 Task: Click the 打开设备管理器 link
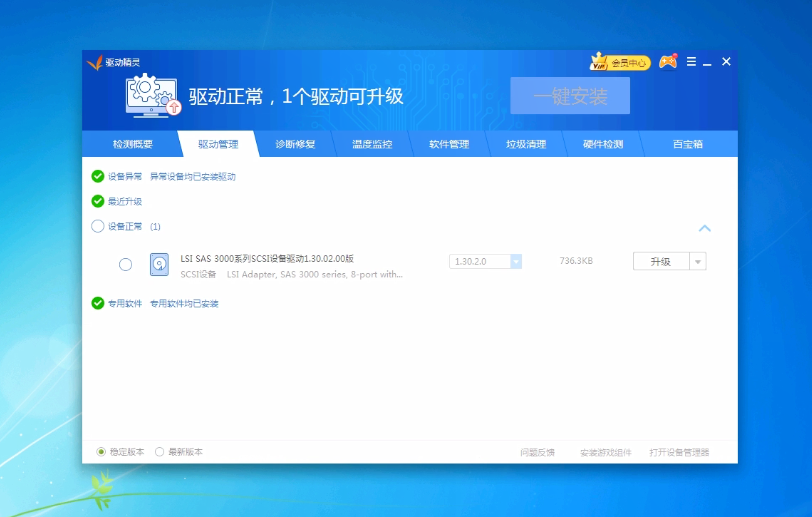click(x=679, y=452)
